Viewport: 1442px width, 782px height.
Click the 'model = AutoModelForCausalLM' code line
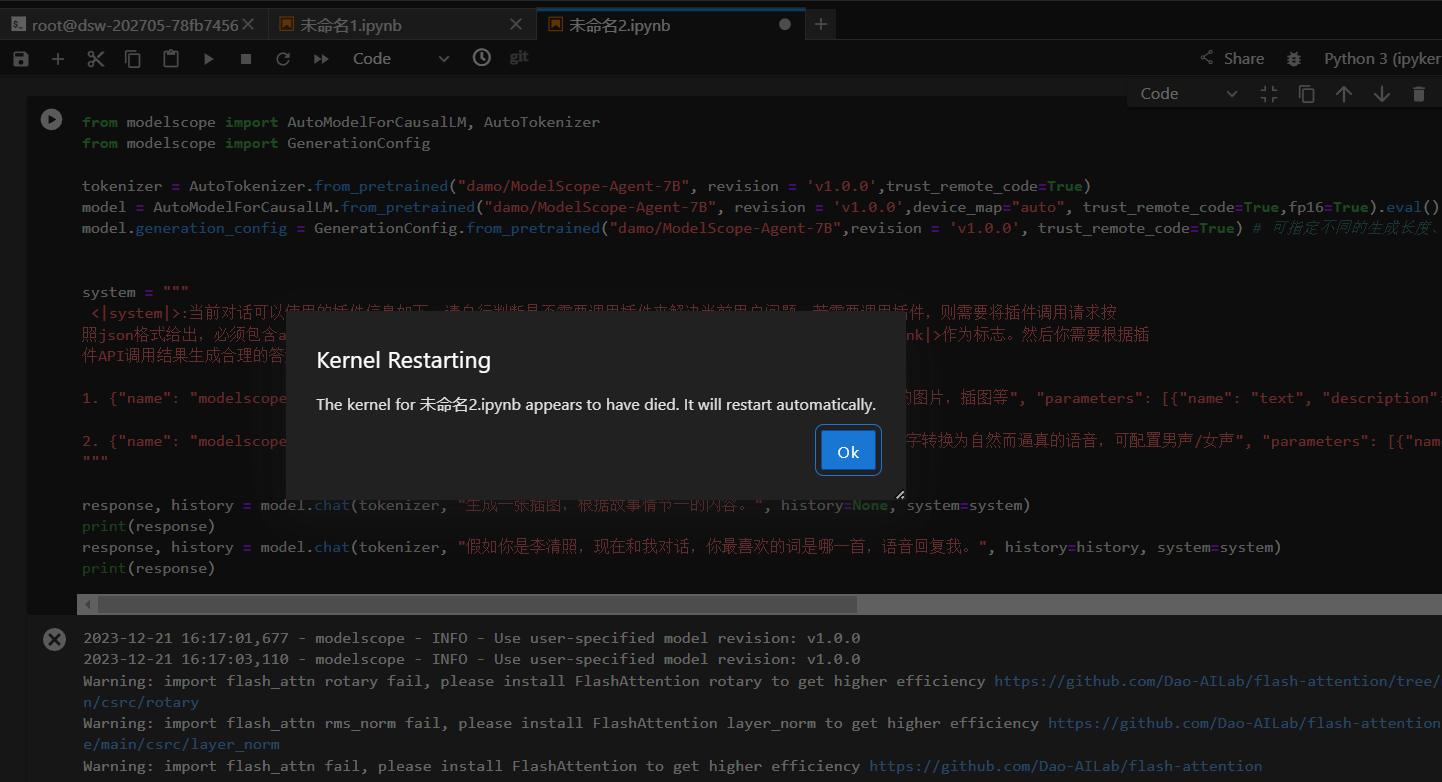point(760,207)
